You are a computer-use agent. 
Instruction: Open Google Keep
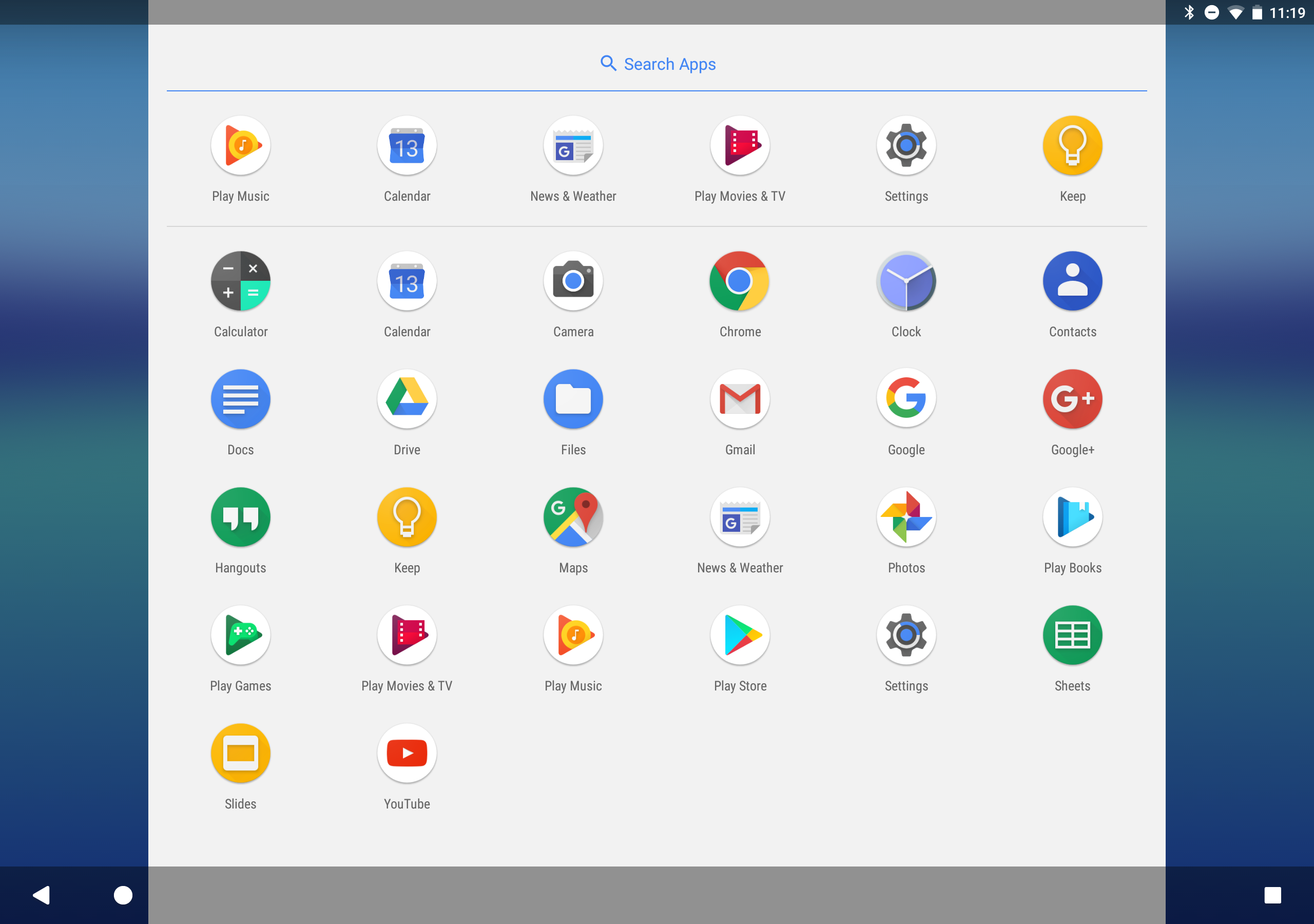407,517
